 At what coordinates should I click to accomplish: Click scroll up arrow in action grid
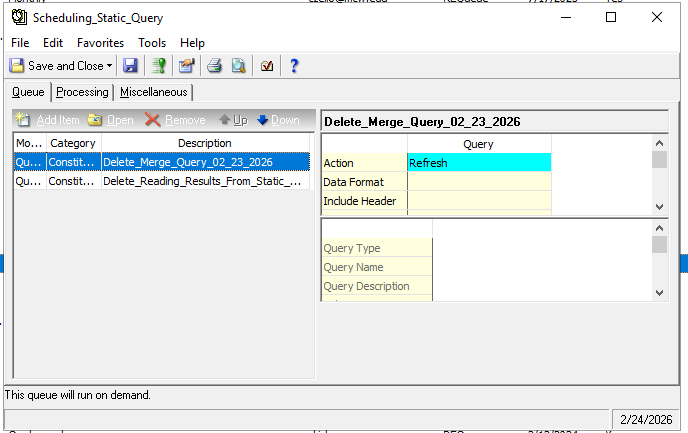(x=659, y=143)
